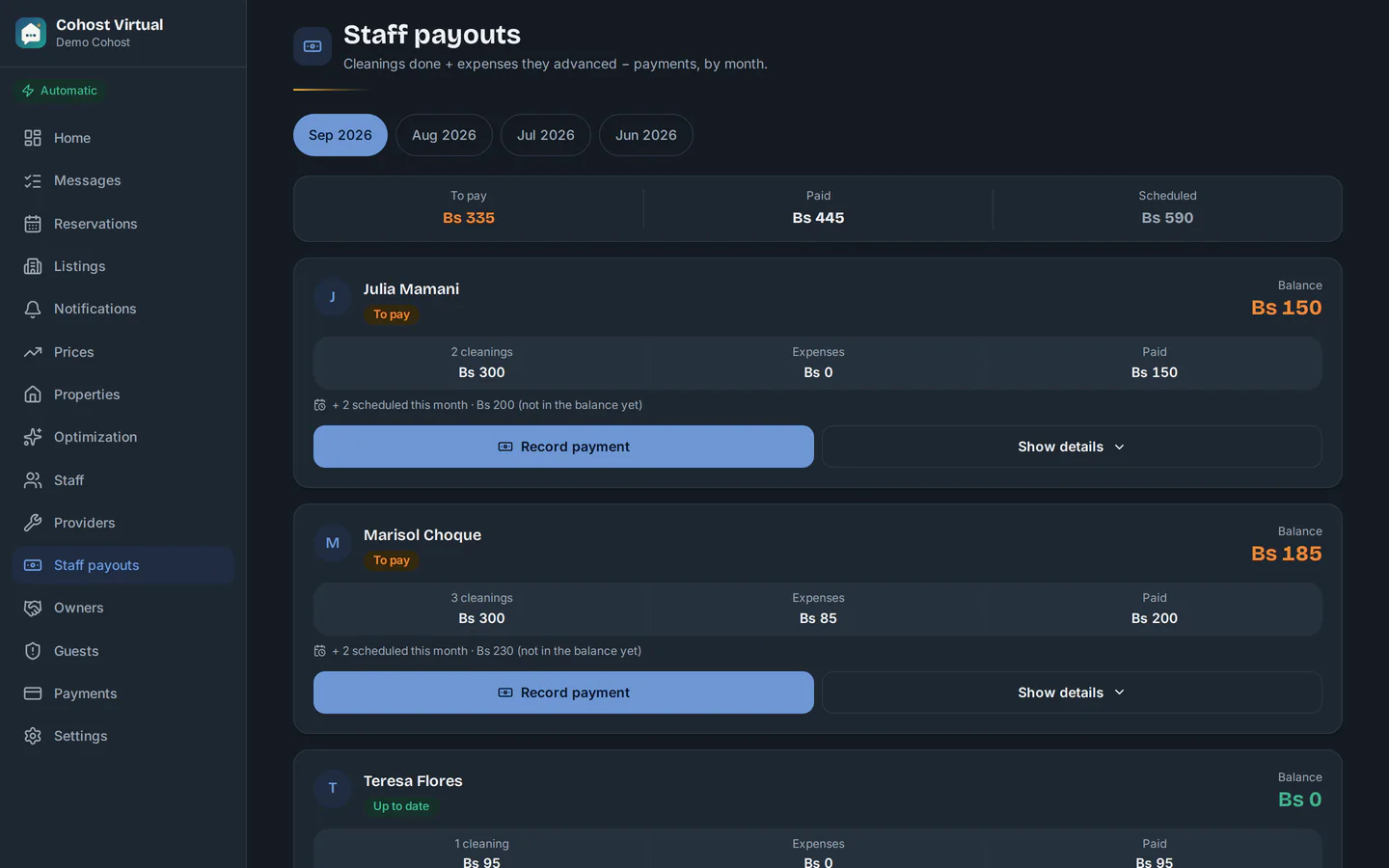Click Marisol Choque's Balance Bs 185

click(x=1287, y=554)
